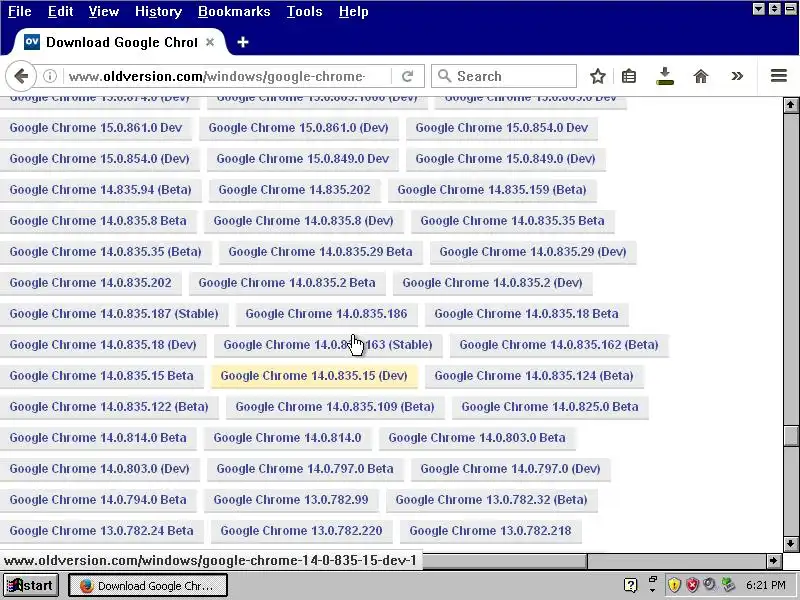800x600 pixels.
Task: Open Google Chrome 14.0.835.2 Beta link
Action: 287,283
